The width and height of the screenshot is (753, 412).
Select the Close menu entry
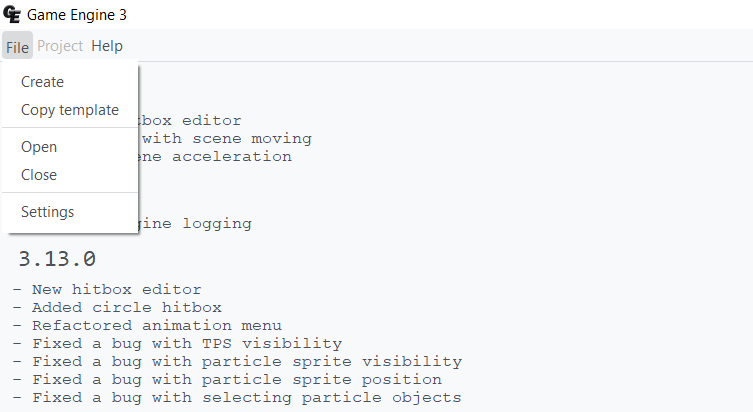[x=39, y=175]
